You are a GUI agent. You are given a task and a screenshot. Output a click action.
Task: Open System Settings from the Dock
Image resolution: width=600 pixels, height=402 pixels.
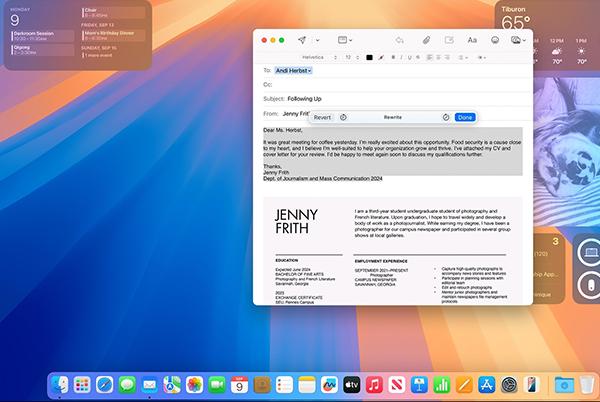509,385
